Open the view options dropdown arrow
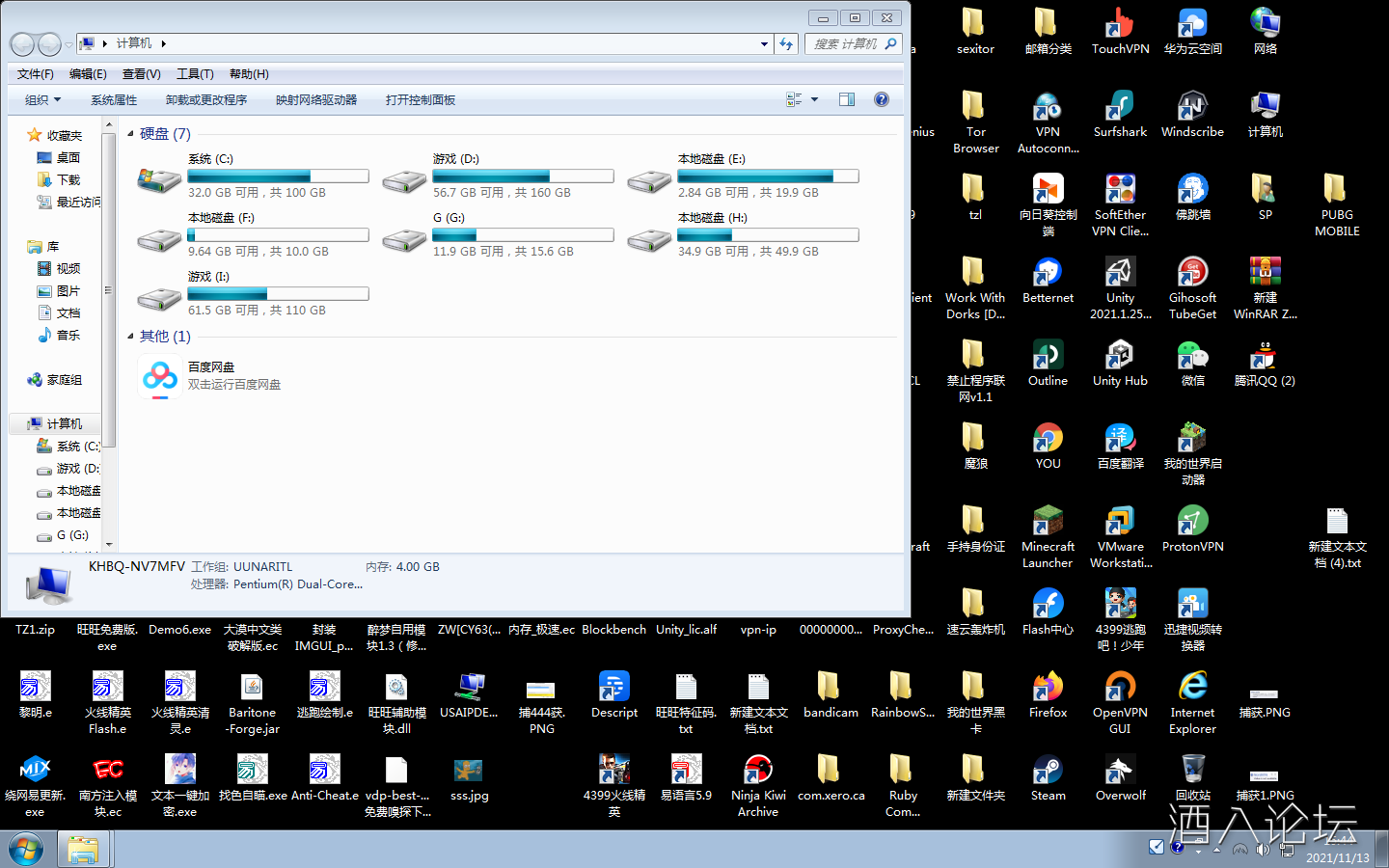The height and width of the screenshot is (868, 1389). (814, 99)
